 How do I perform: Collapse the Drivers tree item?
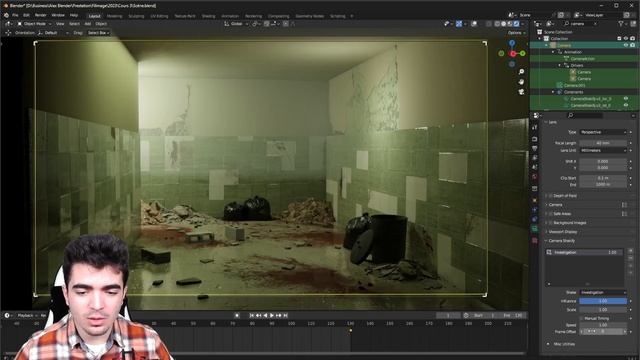[x=560, y=65]
